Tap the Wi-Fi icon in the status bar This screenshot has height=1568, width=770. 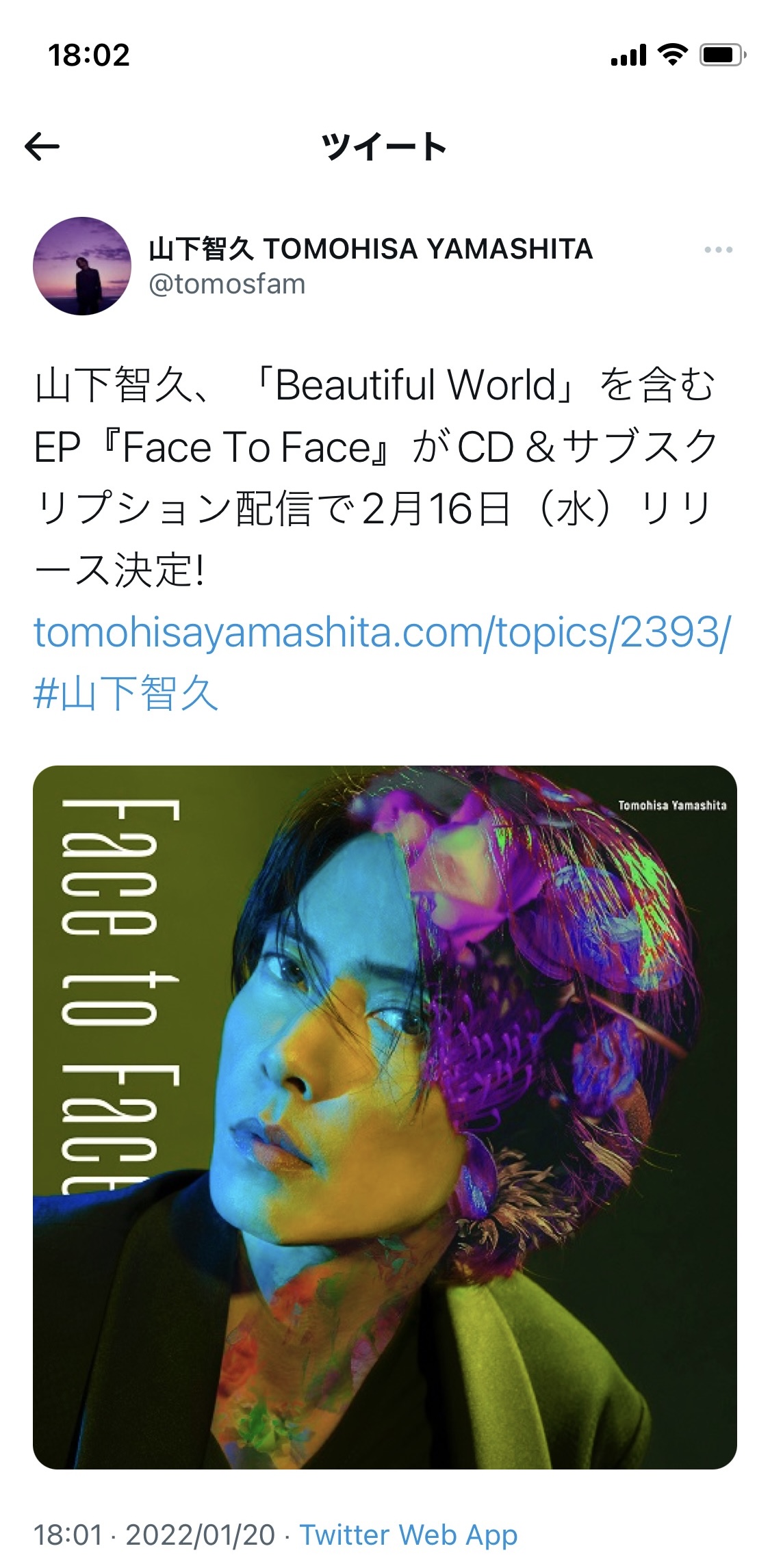pos(672,54)
